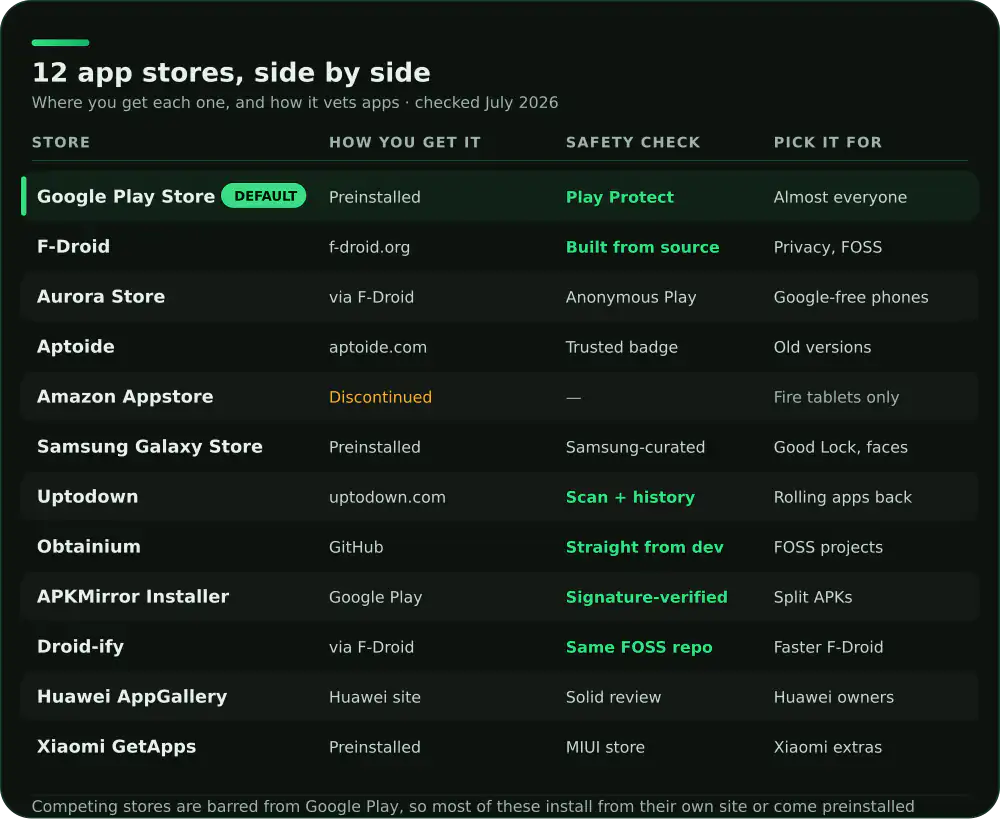Click the Trusted badge safety cell
Screen dimensions: 1000x819
coord(621,347)
